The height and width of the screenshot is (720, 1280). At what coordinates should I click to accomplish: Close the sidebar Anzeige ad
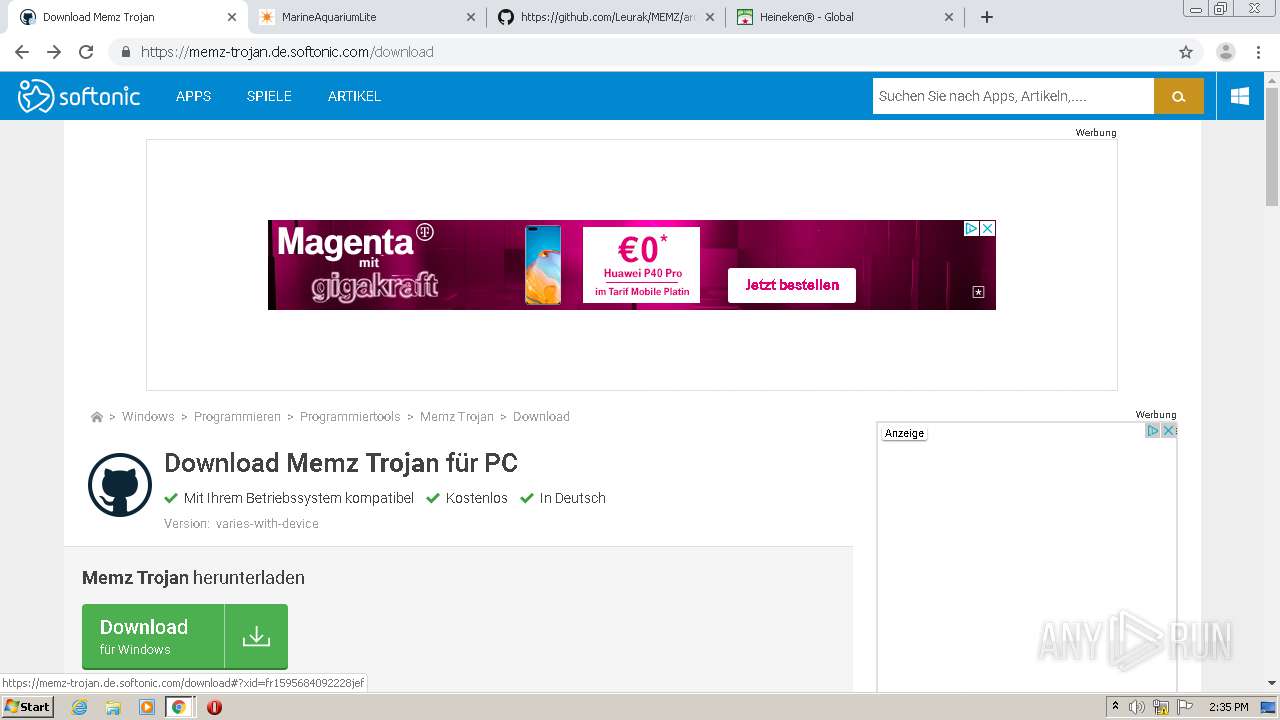click(x=1168, y=430)
